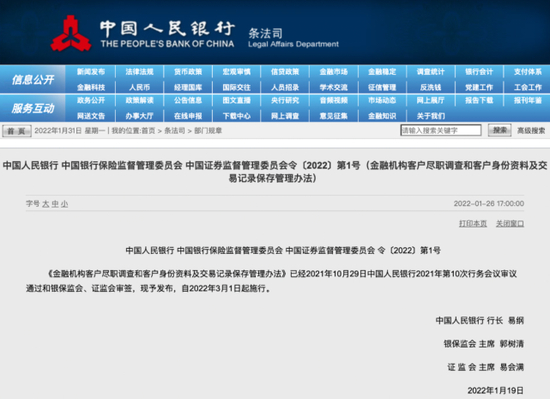Open the 高级搜索 advanced search link

(x=531, y=131)
